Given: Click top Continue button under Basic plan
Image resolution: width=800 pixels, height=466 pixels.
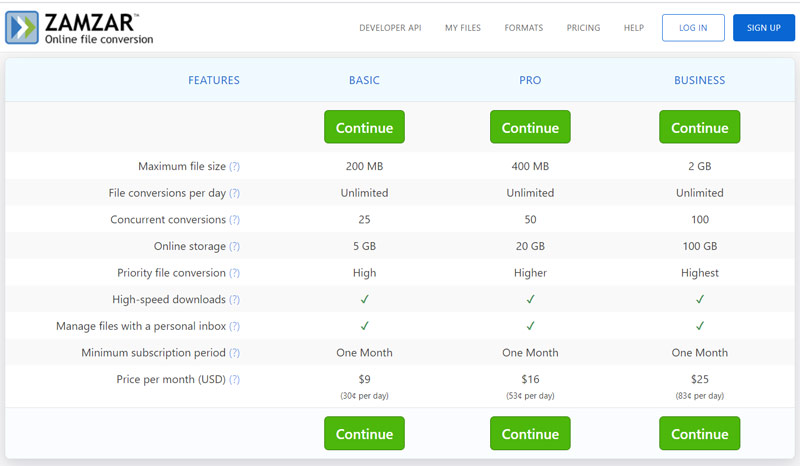Looking at the screenshot, I should click(x=364, y=128).
